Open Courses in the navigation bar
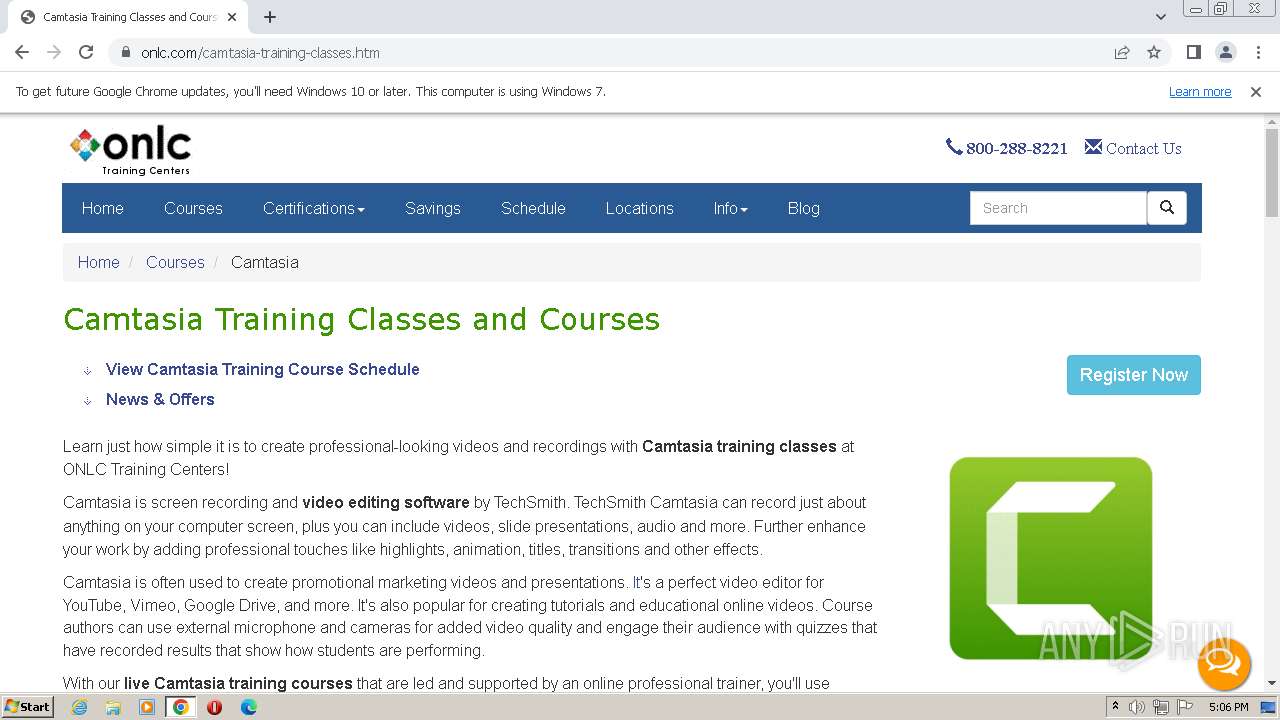Viewport: 1280px width, 720px height. 193,208
